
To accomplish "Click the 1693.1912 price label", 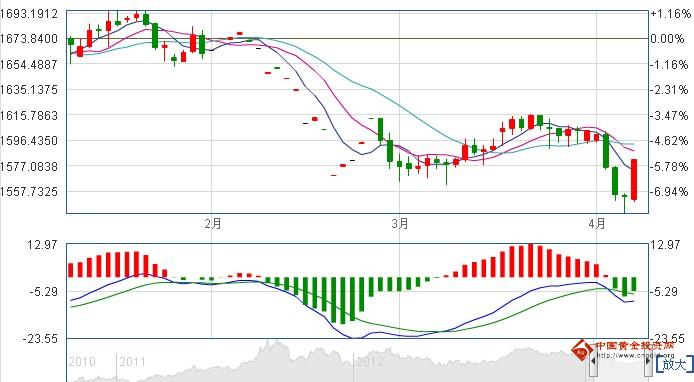I will [29, 14].
